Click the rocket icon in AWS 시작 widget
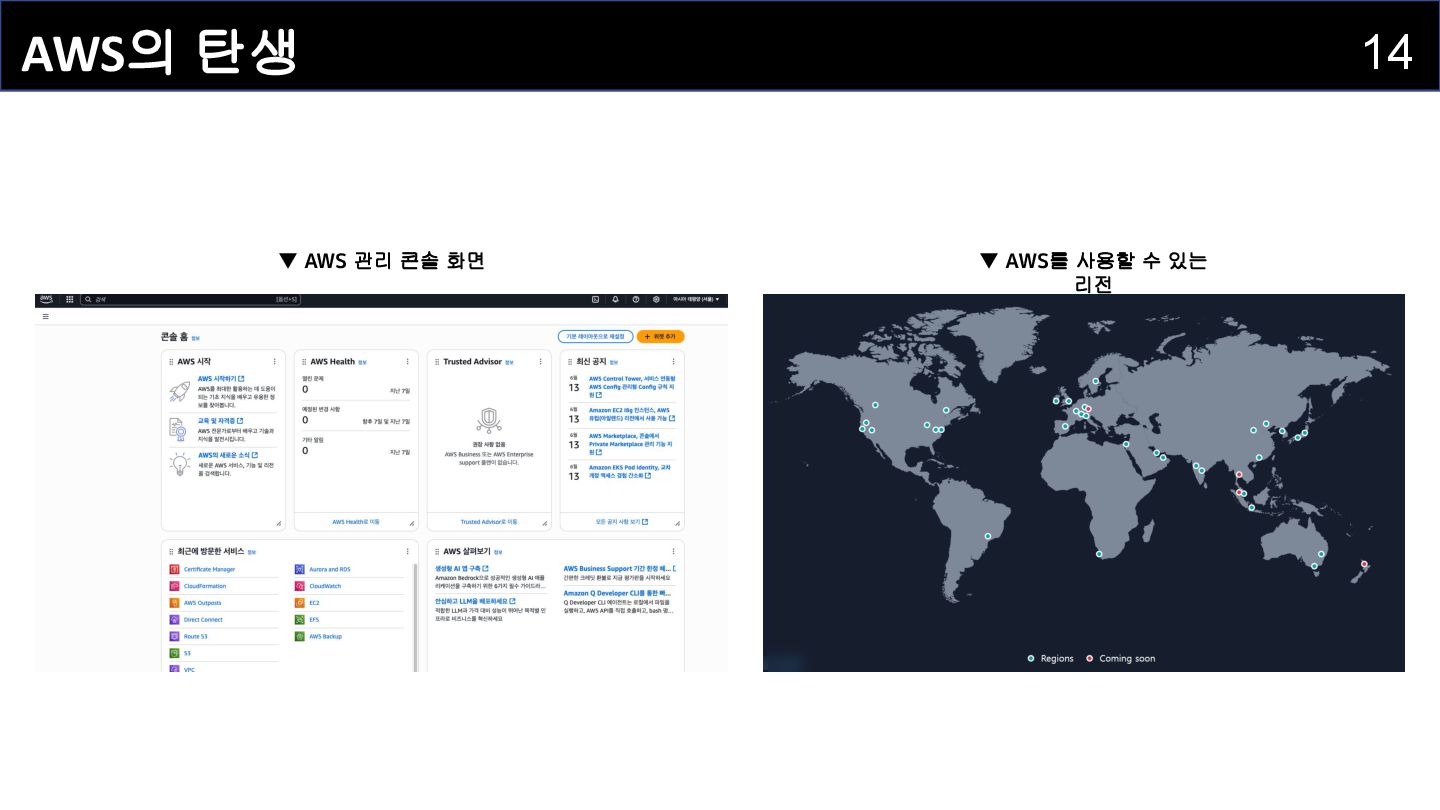The image size is (1440, 810). click(x=180, y=391)
